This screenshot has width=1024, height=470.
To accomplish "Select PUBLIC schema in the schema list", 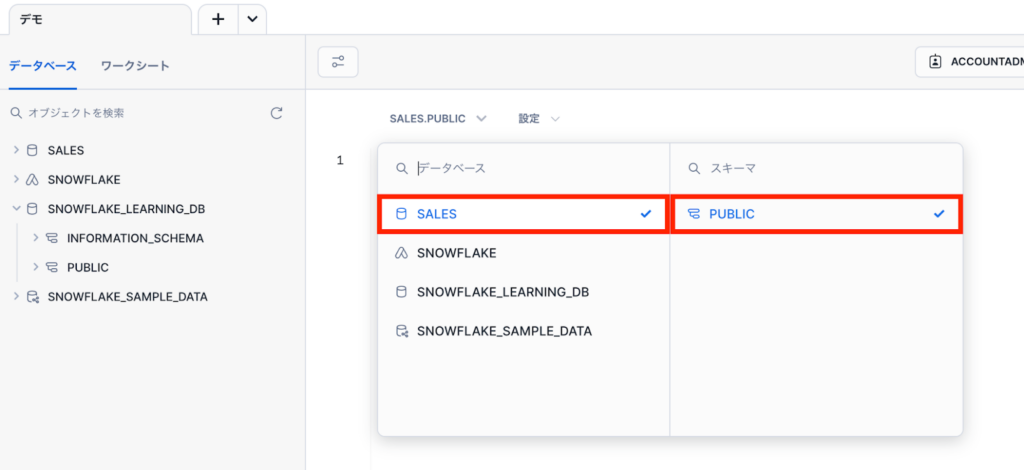I will (x=816, y=214).
